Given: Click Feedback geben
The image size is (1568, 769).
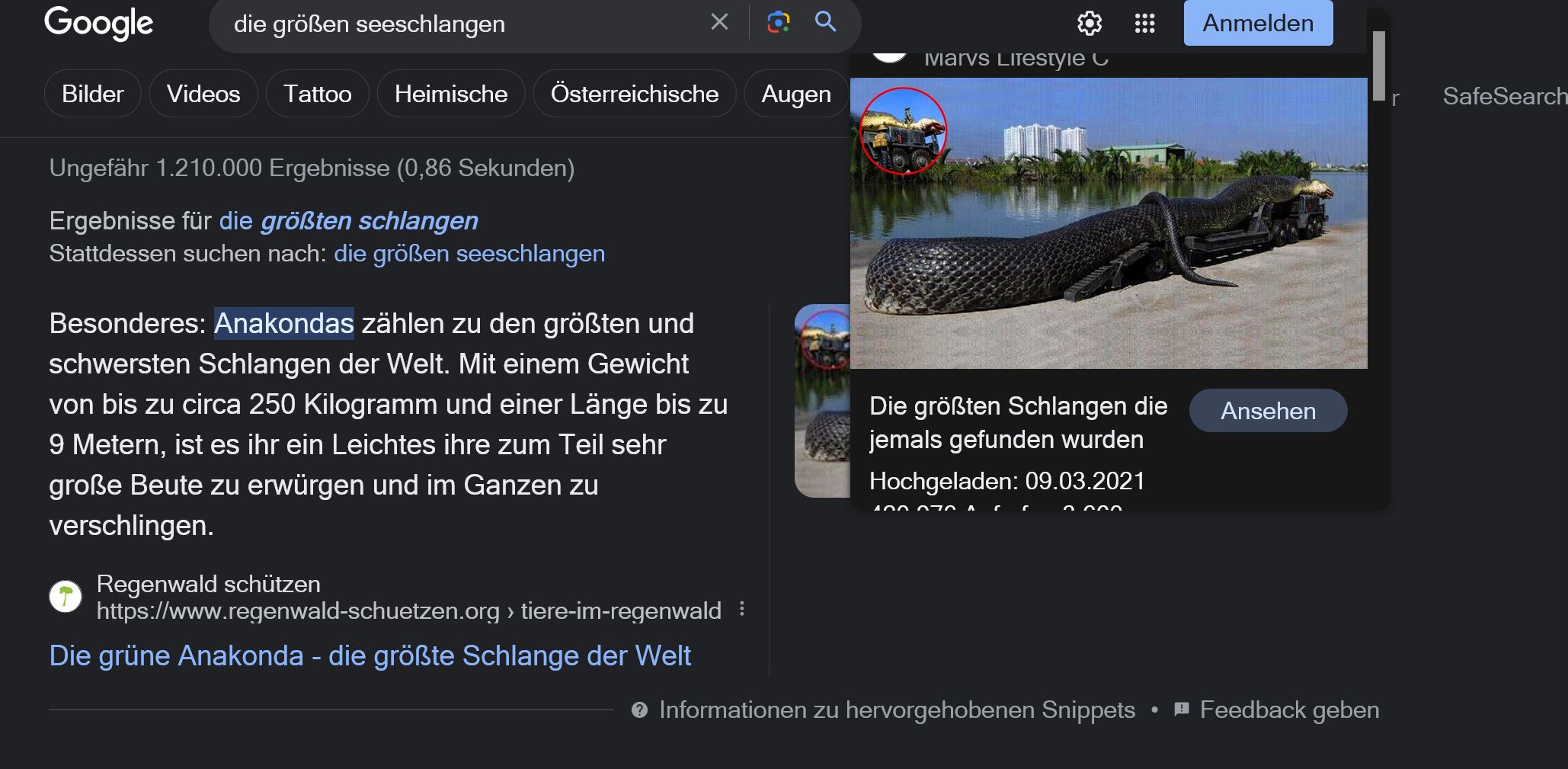Looking at the screenshot, I should (x=1289, y=710).
